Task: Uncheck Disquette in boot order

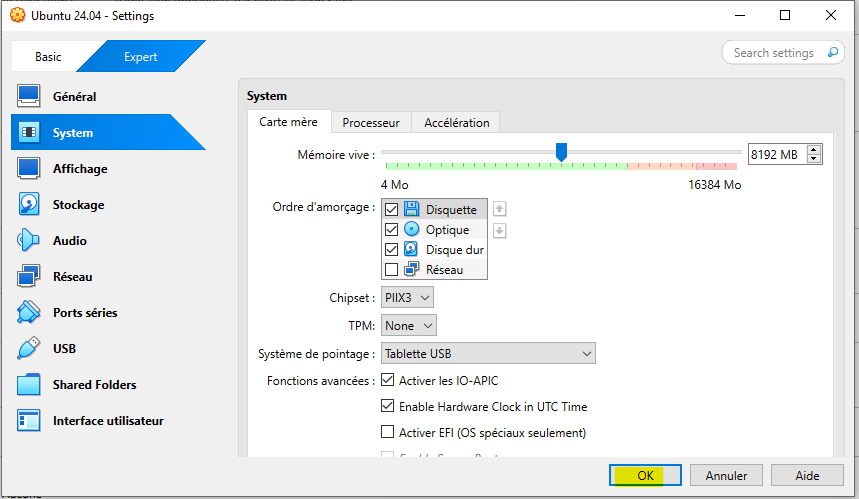Action: (x=392, y=210)
